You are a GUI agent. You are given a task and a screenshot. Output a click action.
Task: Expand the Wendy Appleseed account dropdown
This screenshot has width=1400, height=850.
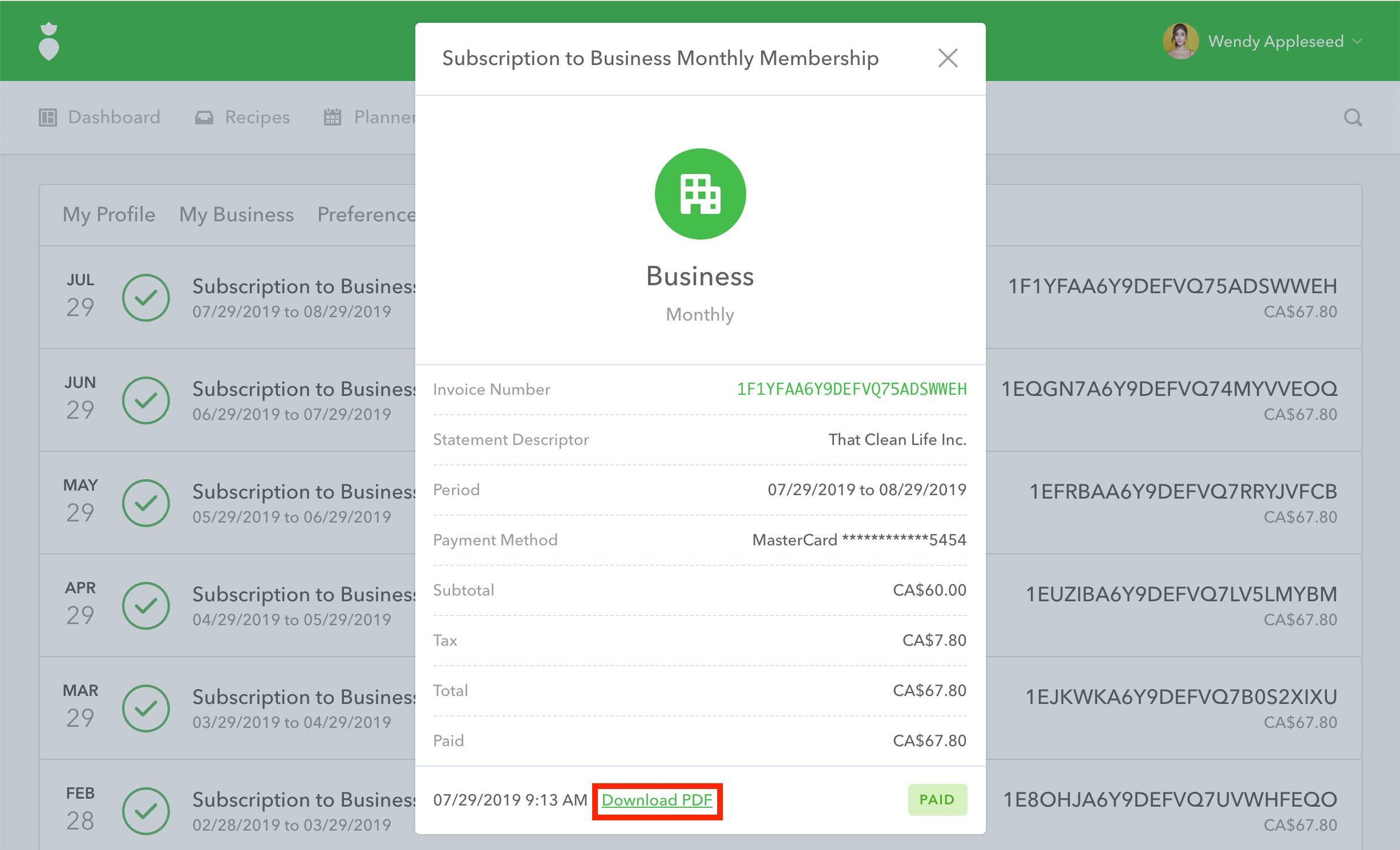pyautogui.click(x=1358, y=41)
